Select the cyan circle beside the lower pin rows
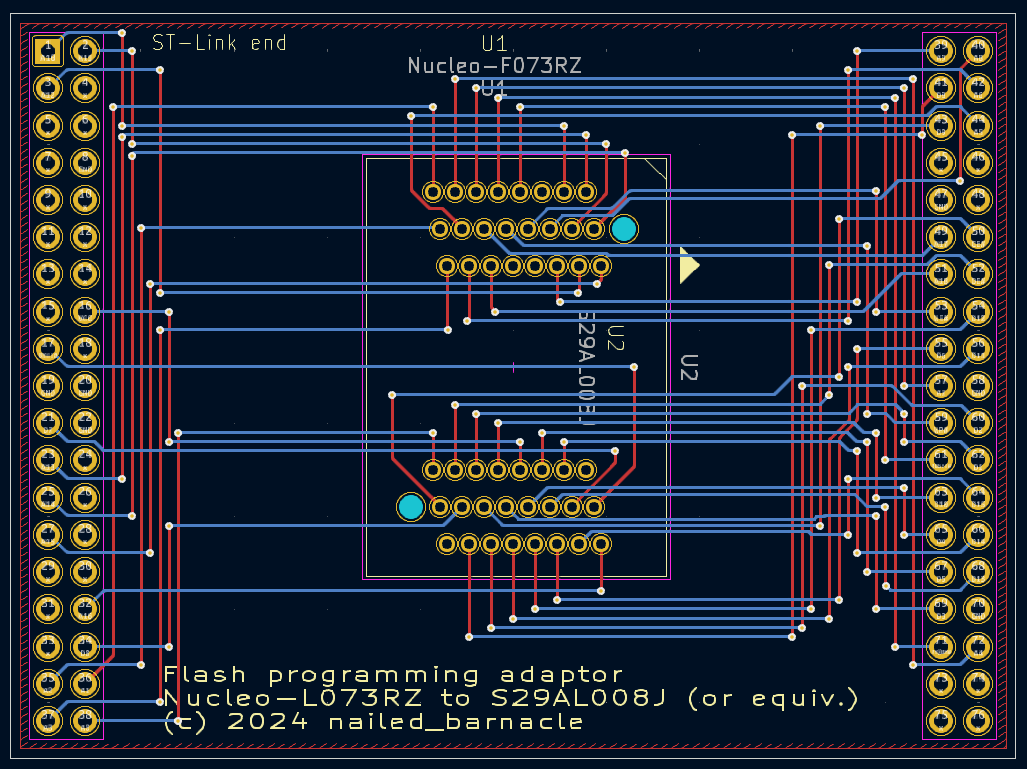Screen dimensions: 1027x769 [x=410, y=507]
